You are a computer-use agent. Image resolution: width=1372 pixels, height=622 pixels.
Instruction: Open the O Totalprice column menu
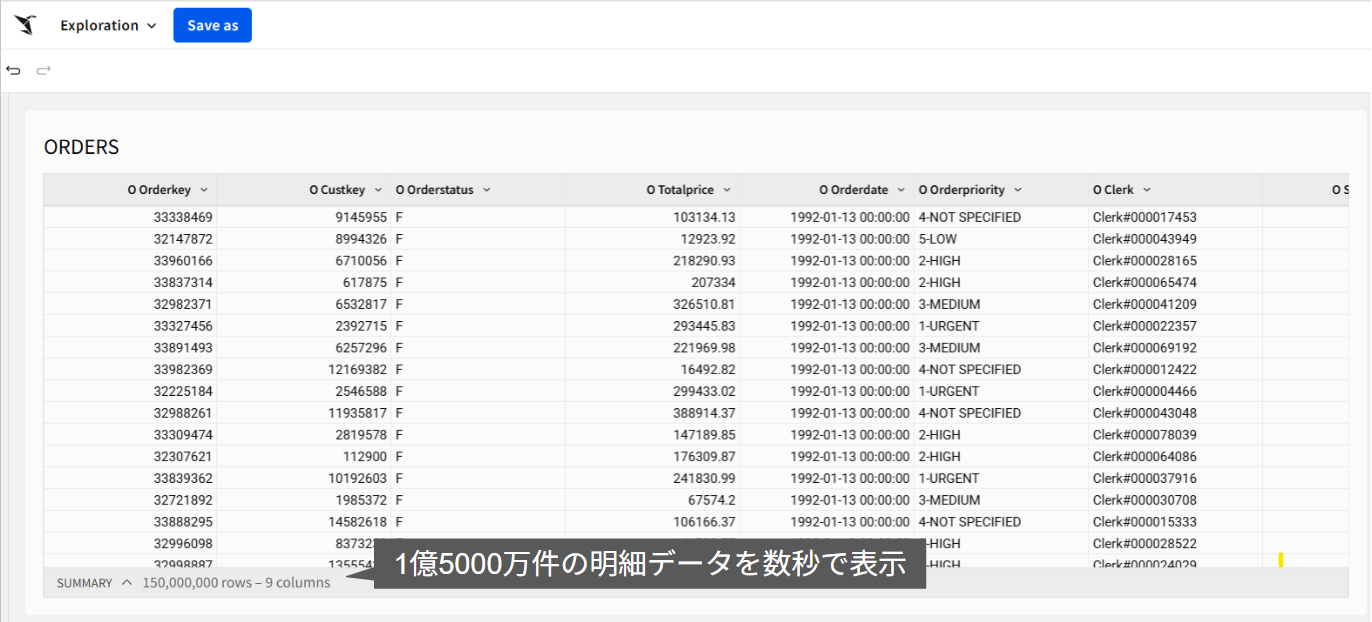(x=727, y=189)
